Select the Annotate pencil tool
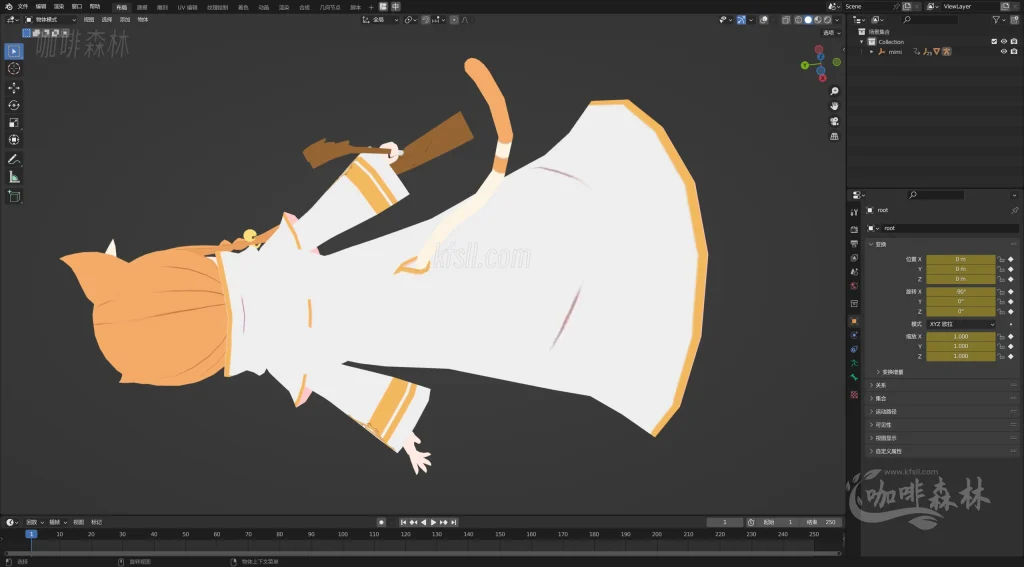1024x567 pixels. point(14,159)
